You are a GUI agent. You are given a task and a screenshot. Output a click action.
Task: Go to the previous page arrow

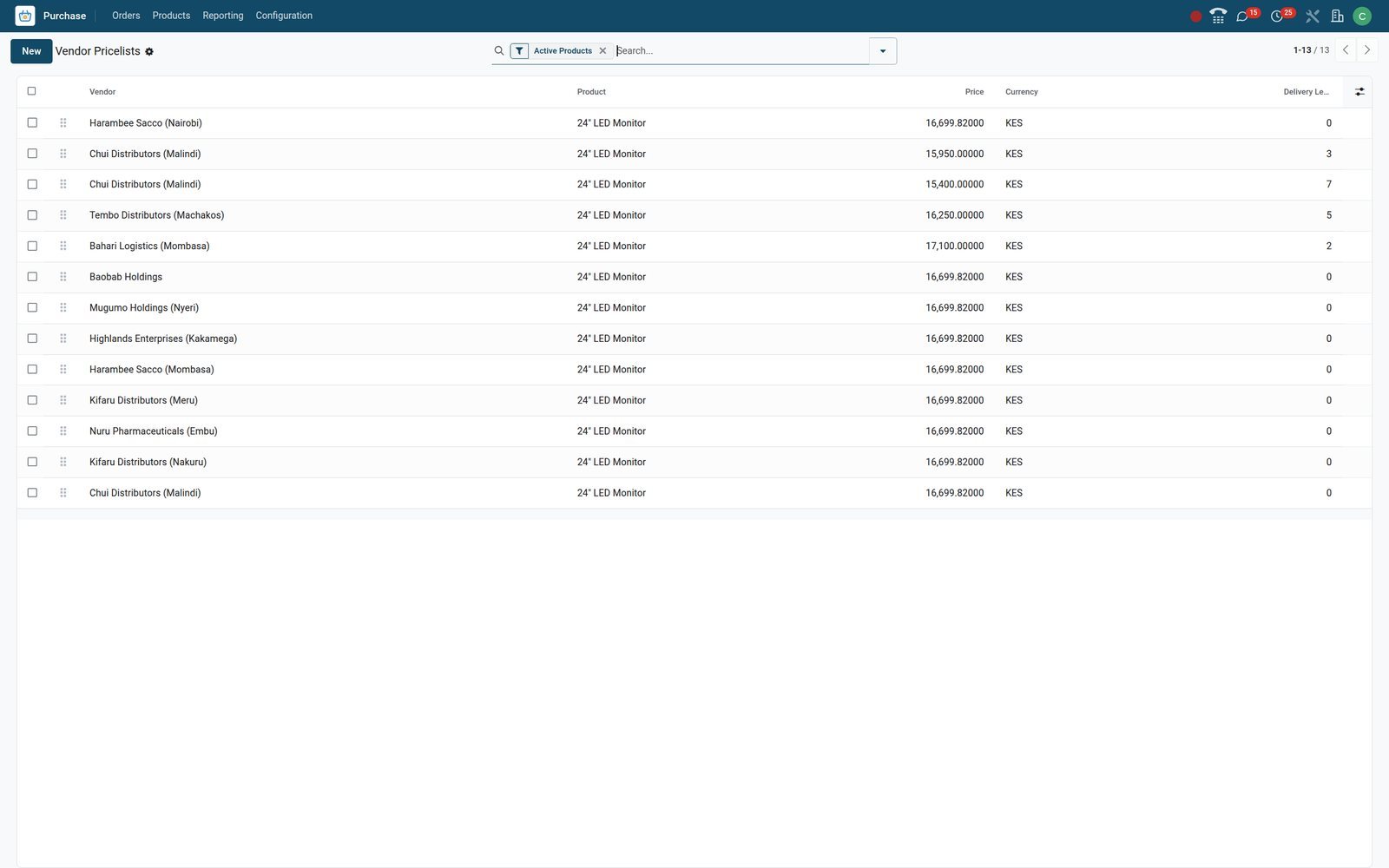click(x=1346, y=50)
